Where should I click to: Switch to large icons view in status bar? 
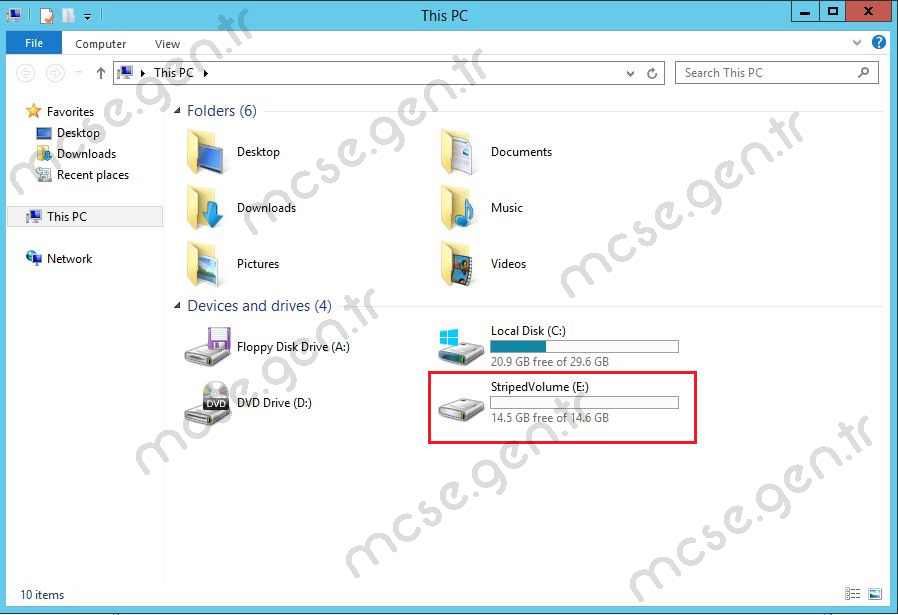875,594
